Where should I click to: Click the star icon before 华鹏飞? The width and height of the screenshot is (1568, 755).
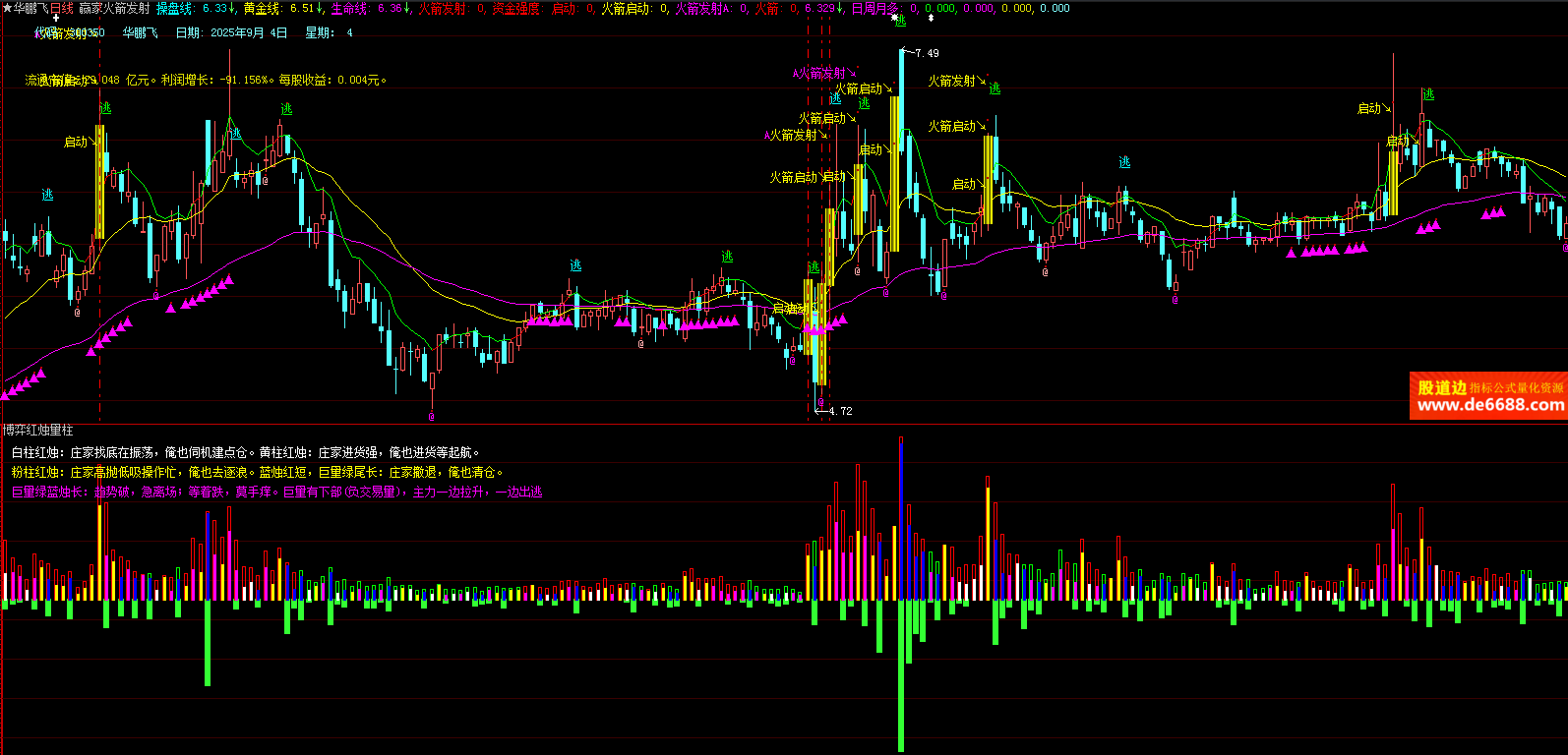(7, 8)
